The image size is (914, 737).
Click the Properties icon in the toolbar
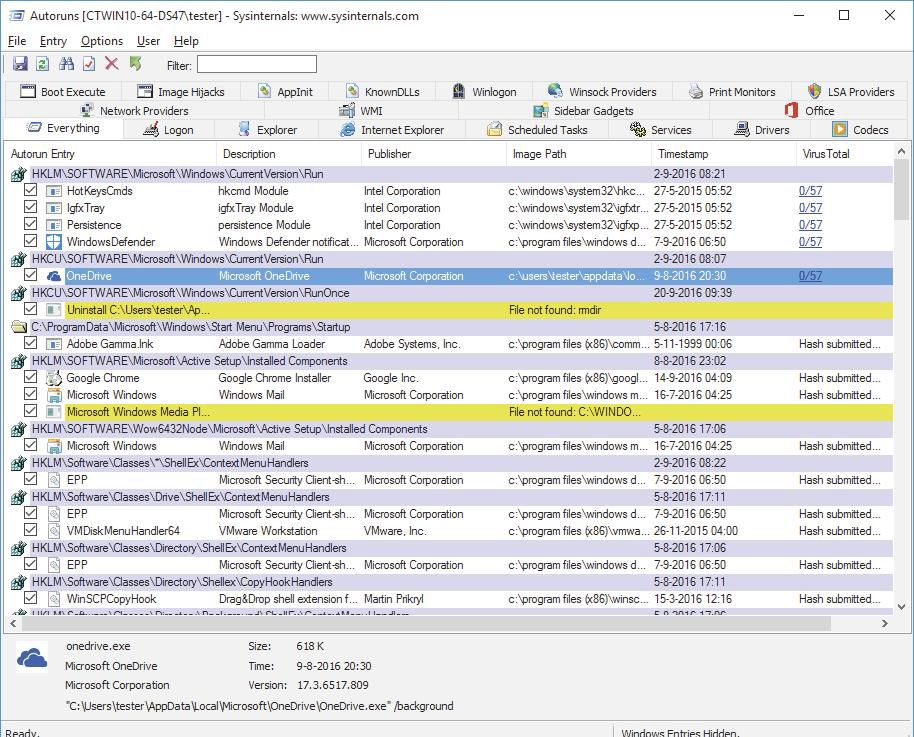tap(89, 64)
